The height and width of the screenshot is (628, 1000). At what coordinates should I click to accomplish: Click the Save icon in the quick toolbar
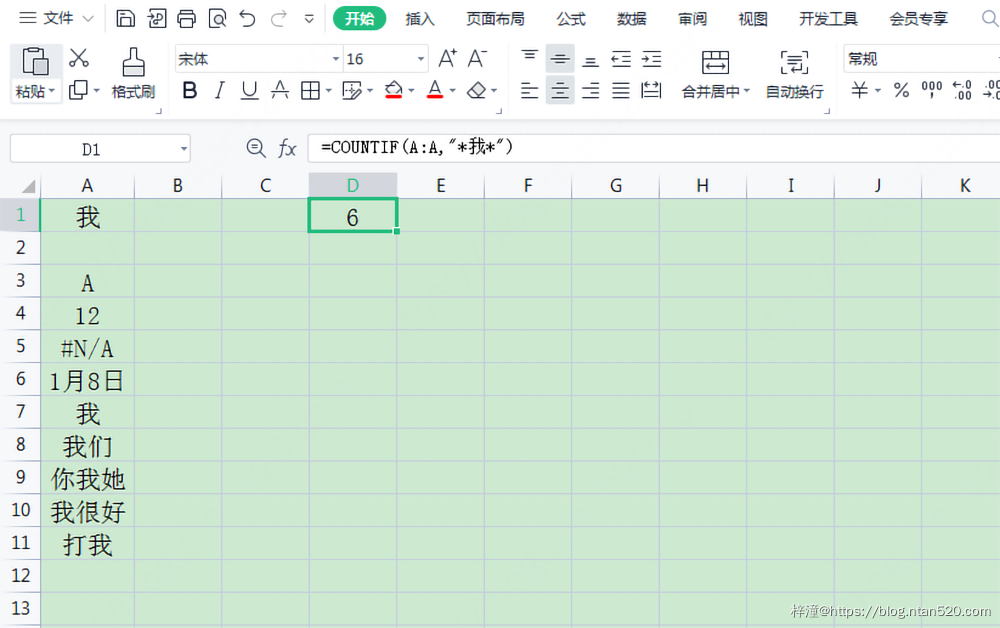tap(126, 18)
